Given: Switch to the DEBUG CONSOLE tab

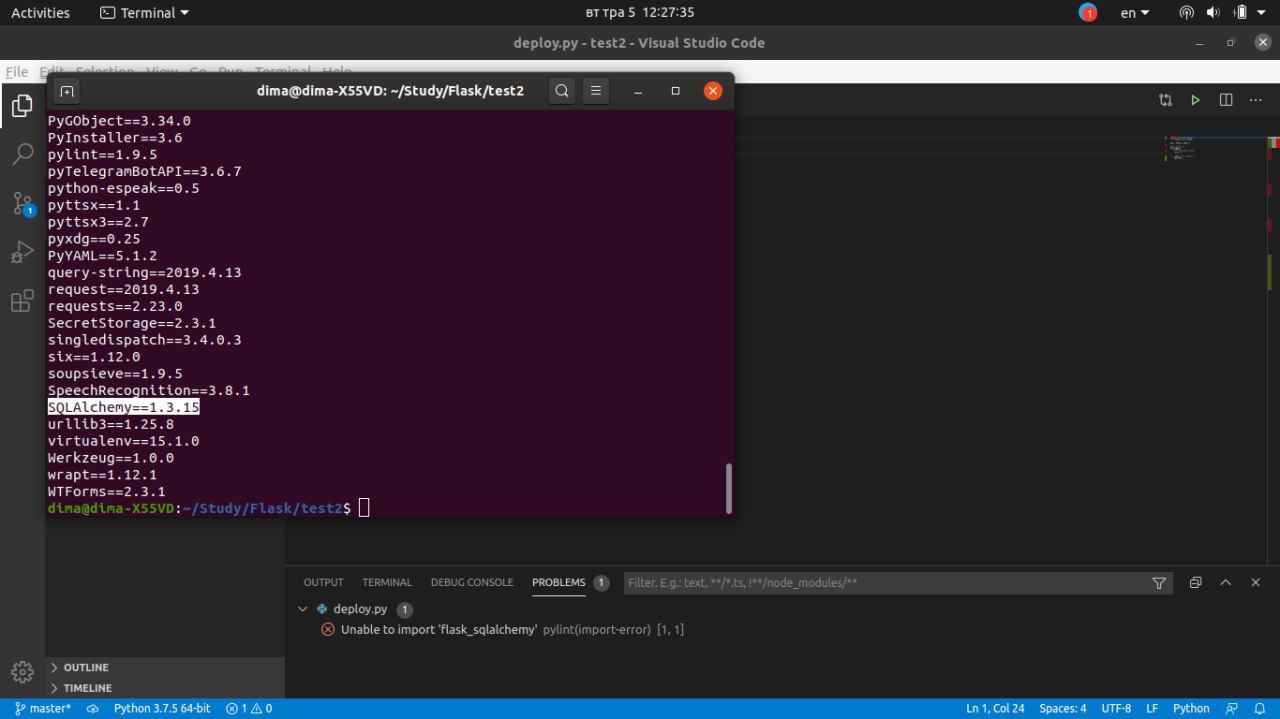Looking at the screenshot, I should coord(472,582).
